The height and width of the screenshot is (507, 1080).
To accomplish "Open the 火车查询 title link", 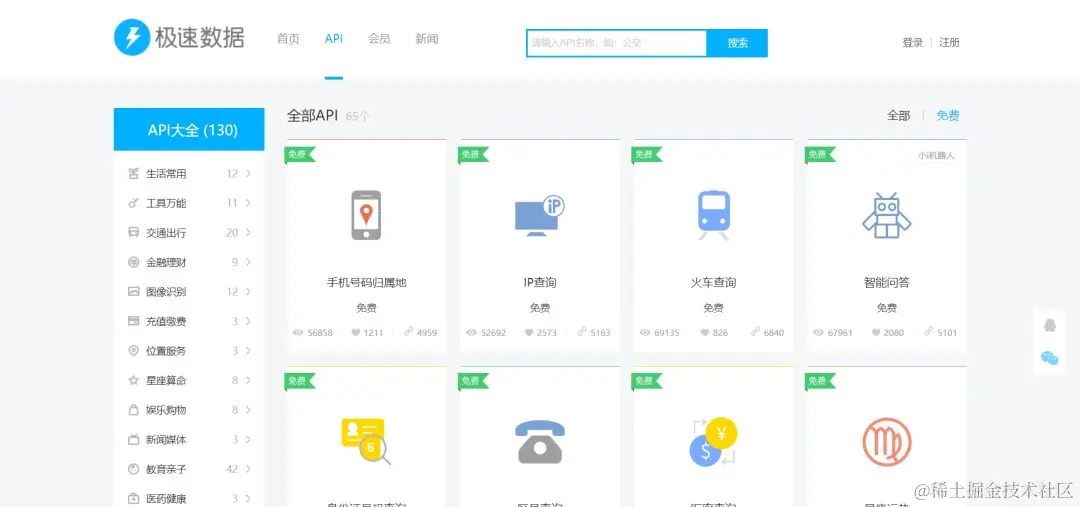I will tap(713, 282).
